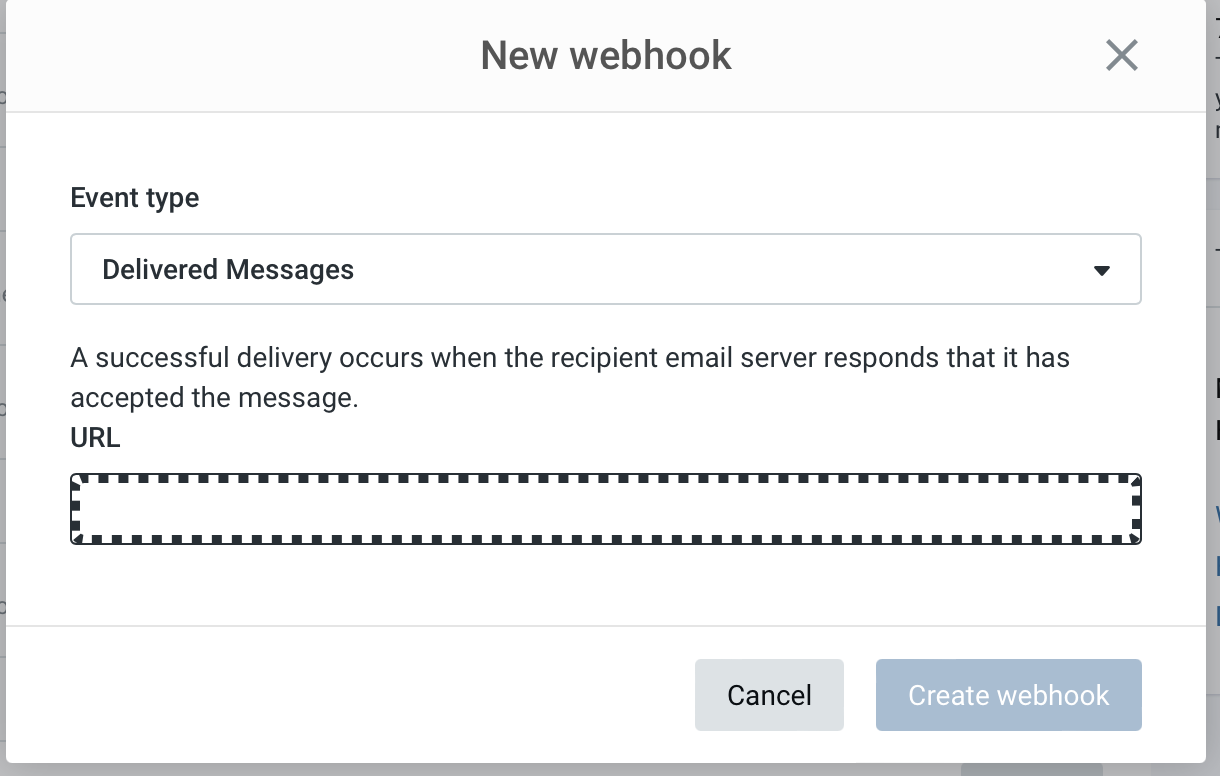Click the empty footer area left of Cancel
The width and height of the screenshot is (1220, 776).
[x=350, y=695]
